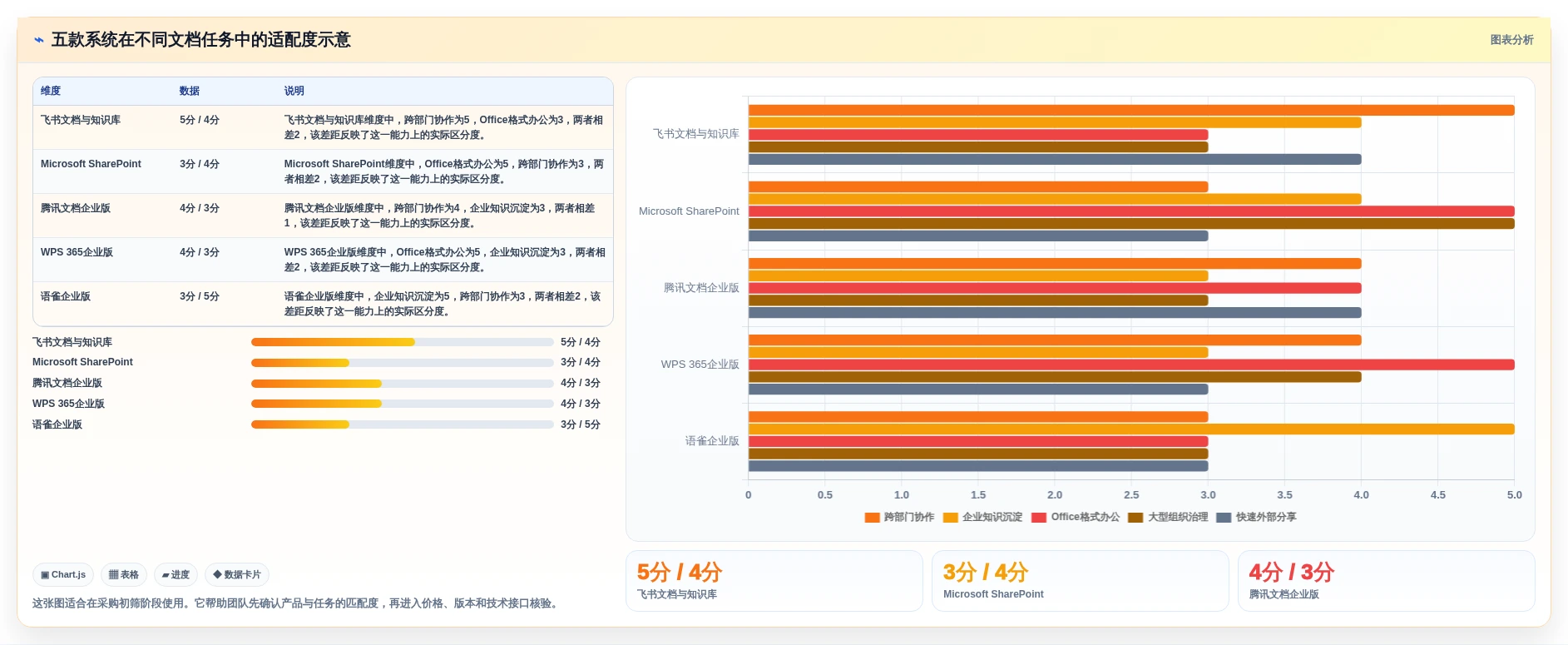This screenshot has width=1568, height=645.
Task: Click the gray 快速外部分享 bar for 飞书文档与知识库
Action: pos(1055,159)
